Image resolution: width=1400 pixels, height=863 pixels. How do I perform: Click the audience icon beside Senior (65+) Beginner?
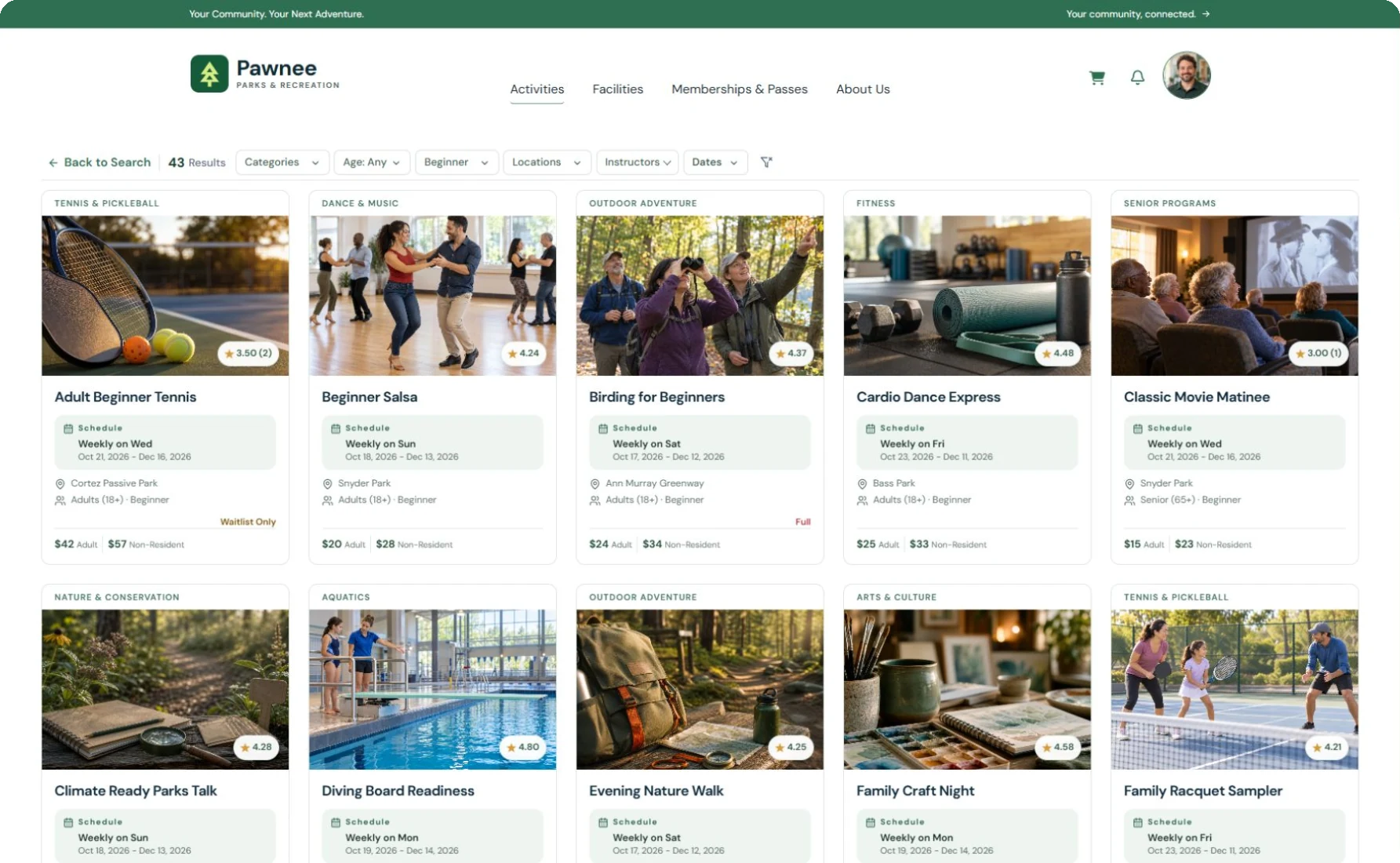tap(1129, 500)
